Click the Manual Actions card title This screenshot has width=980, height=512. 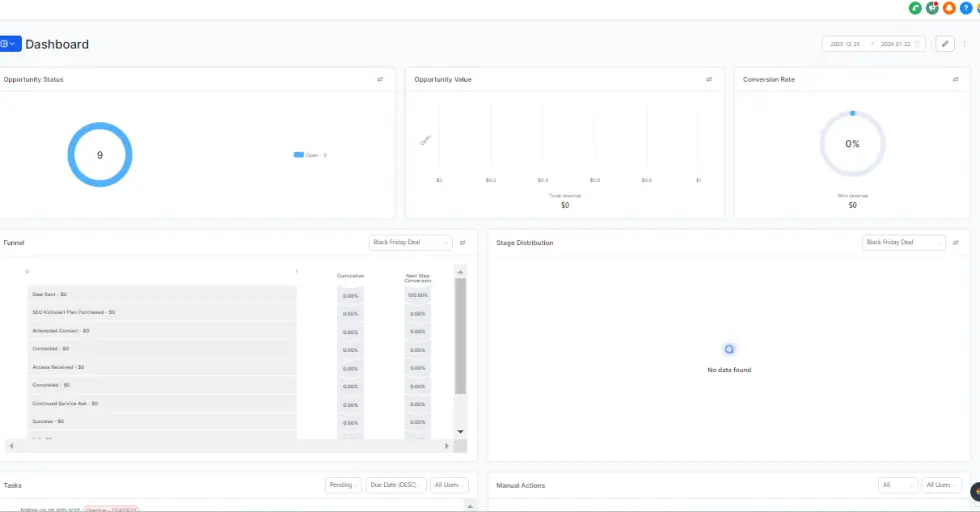click(521, 485)
